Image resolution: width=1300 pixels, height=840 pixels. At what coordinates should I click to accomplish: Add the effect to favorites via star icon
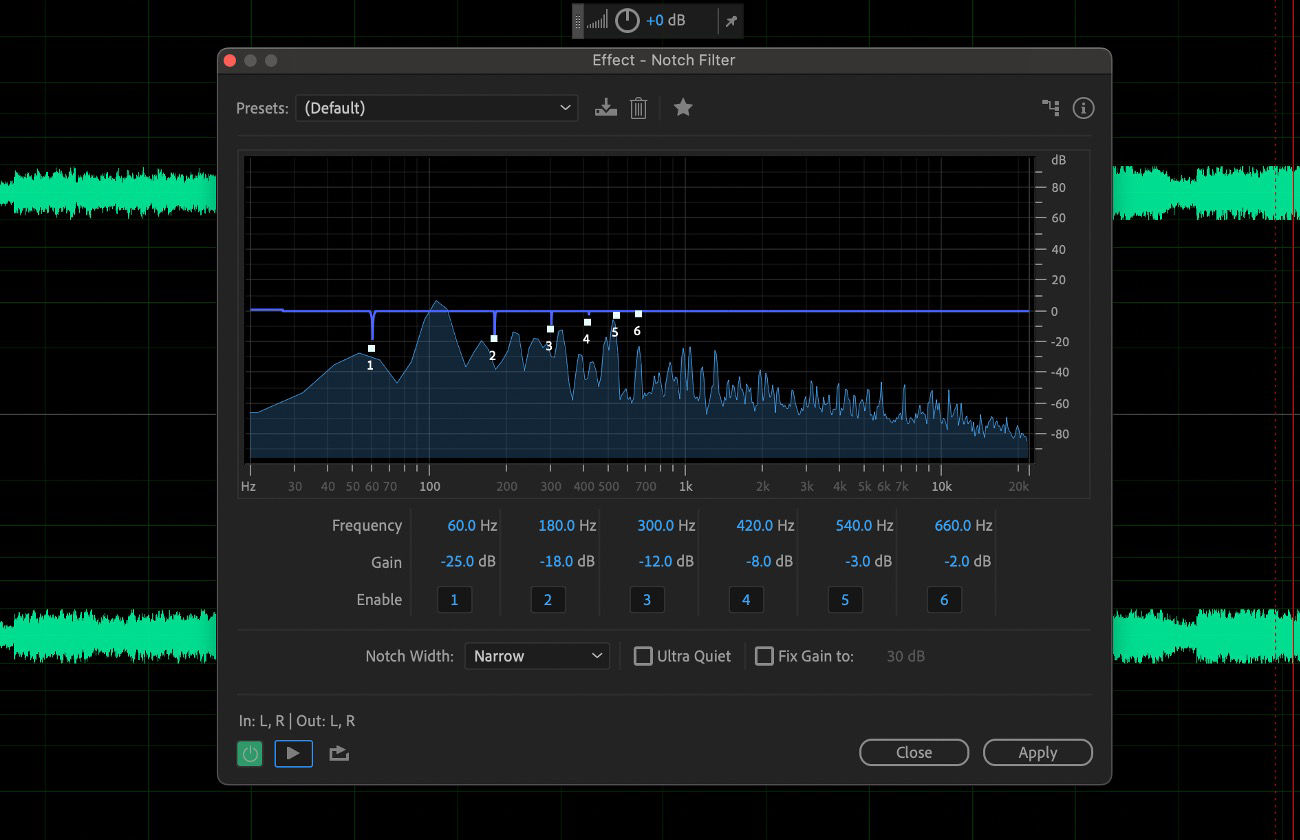[x=683, y=107]
